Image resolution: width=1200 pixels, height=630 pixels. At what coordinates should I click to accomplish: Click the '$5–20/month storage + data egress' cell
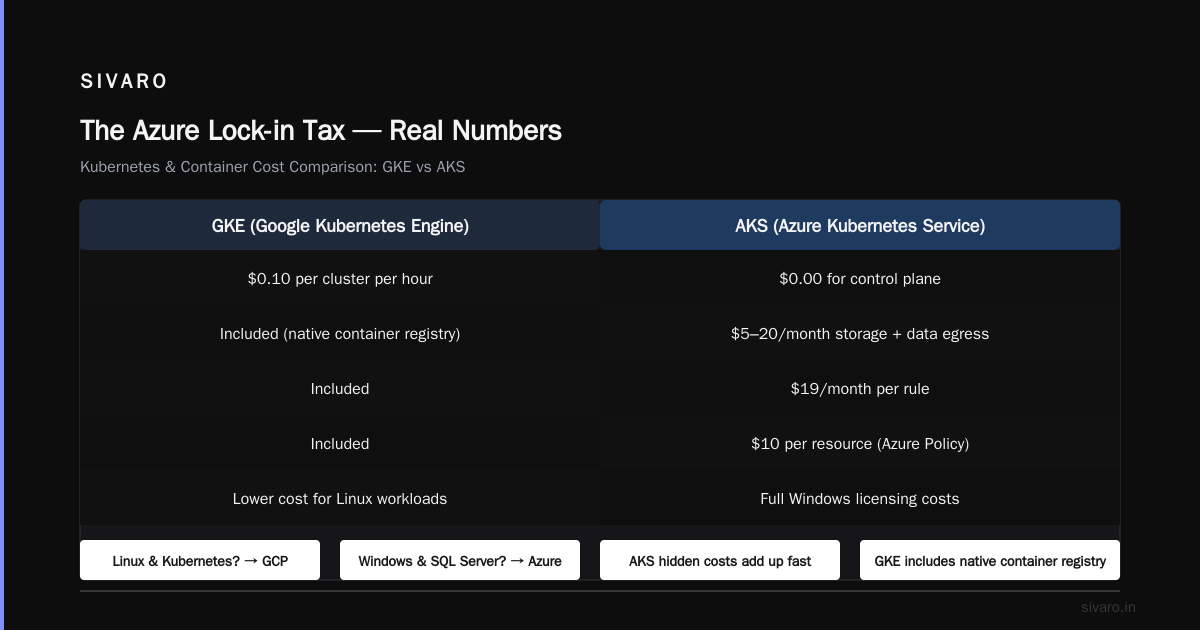click(x=860, y=334)
